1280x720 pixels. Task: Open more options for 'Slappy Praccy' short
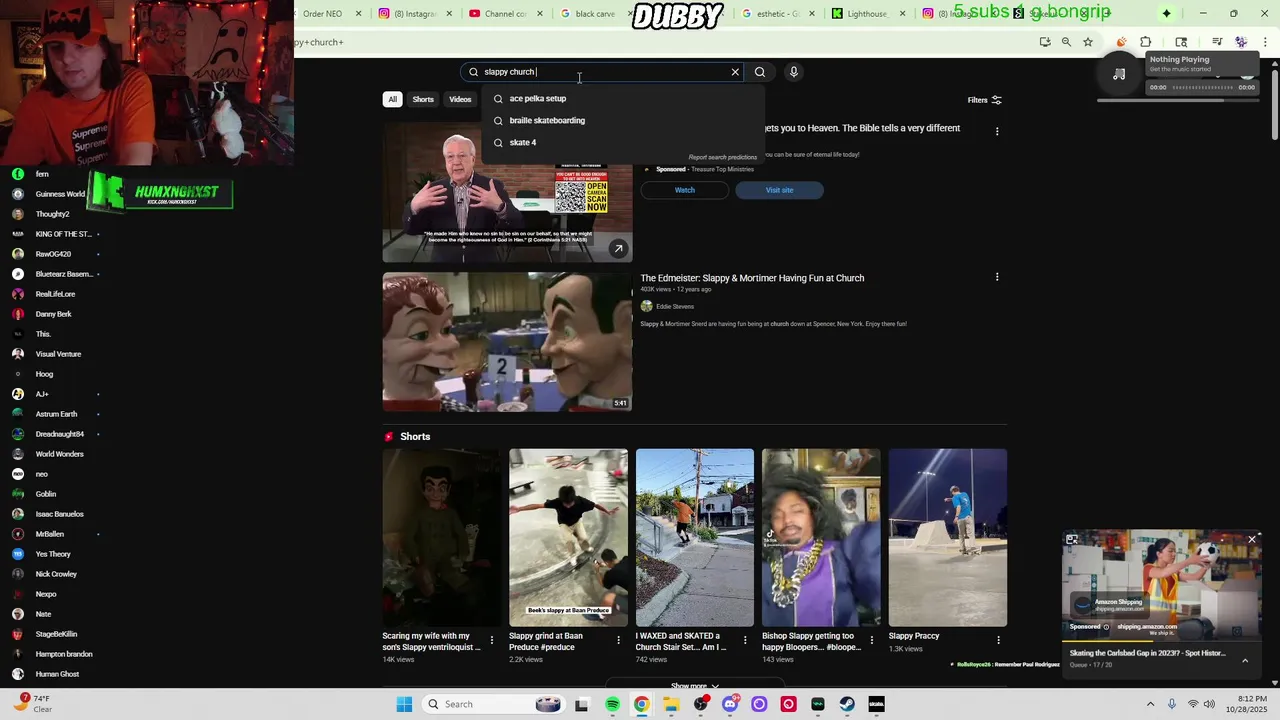(998, 640)
